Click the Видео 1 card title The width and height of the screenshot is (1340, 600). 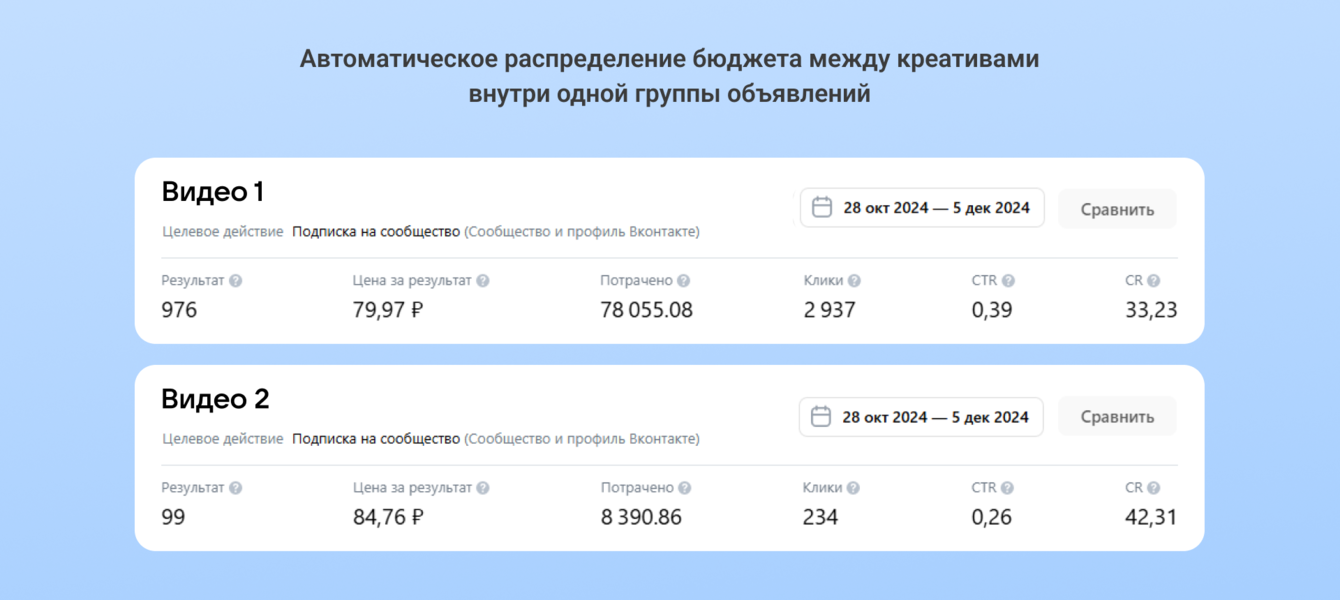tap(213, 192)
